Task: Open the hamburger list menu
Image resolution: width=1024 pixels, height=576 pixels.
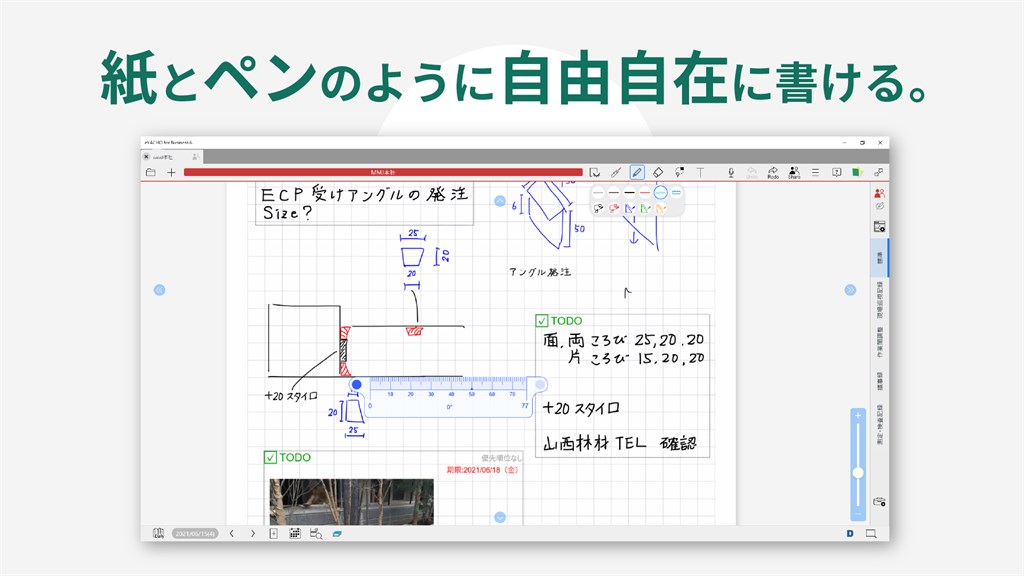Action: click(815, 172)
